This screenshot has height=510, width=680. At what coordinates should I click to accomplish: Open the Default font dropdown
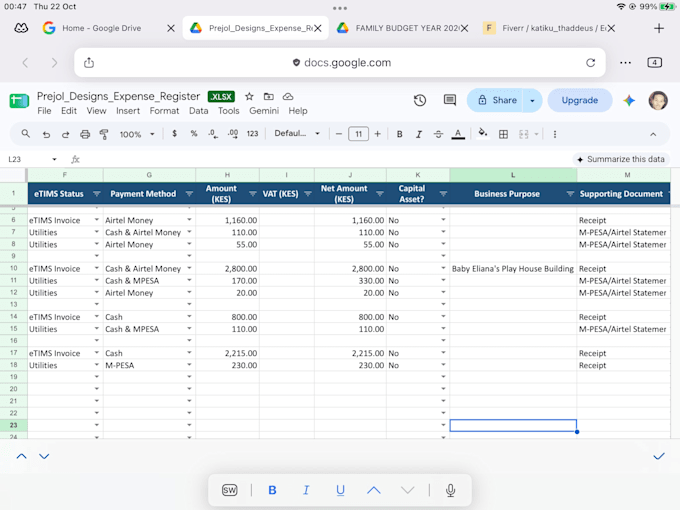tap(297, 134)
